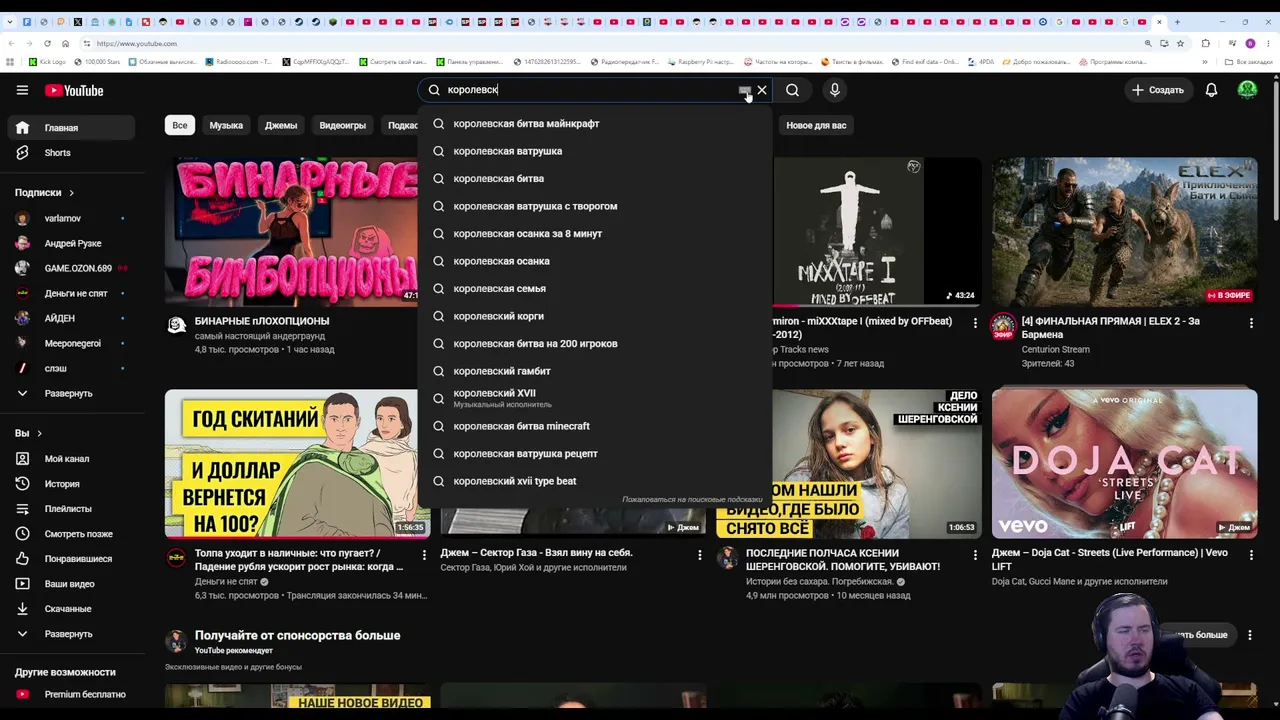Open a new browser tab

click(x=1177, y=21)
